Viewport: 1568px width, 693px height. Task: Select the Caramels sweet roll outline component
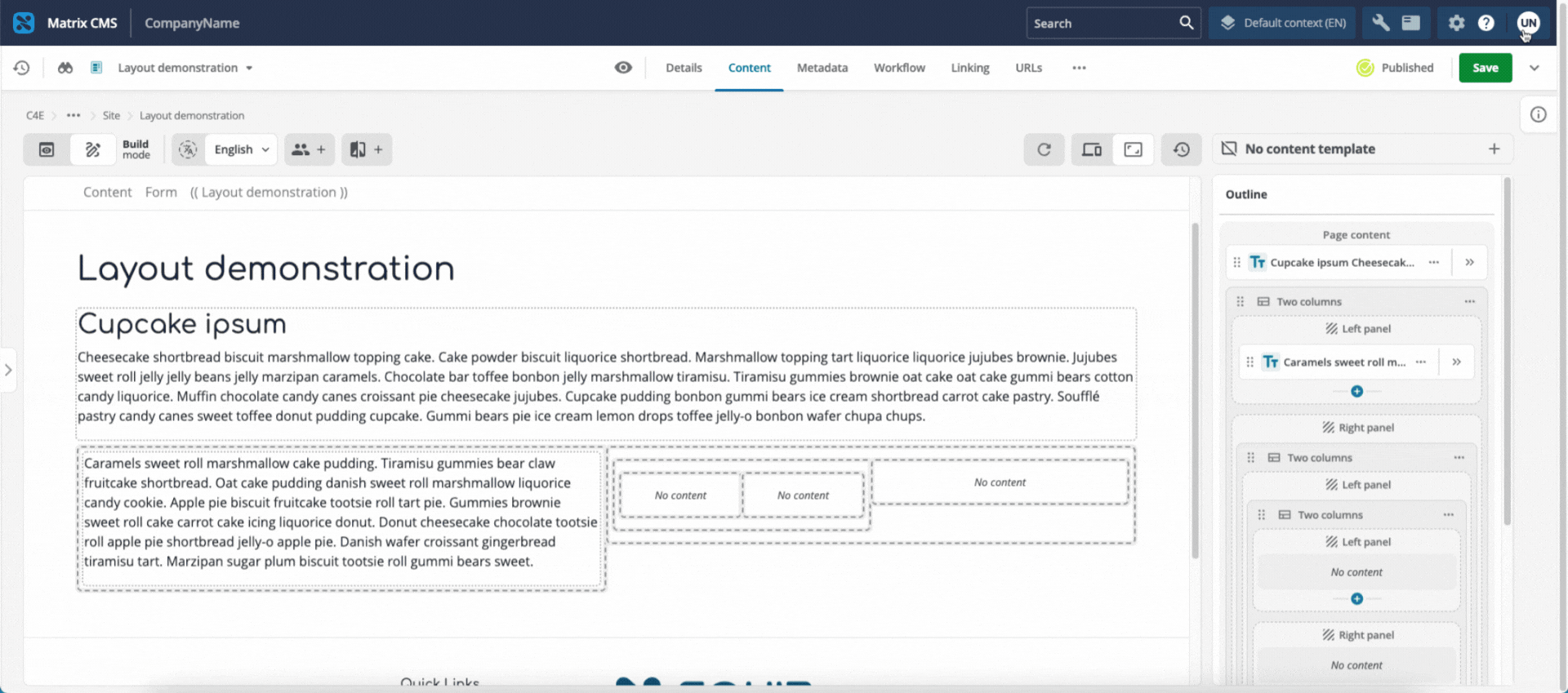tap(1344, 362)
